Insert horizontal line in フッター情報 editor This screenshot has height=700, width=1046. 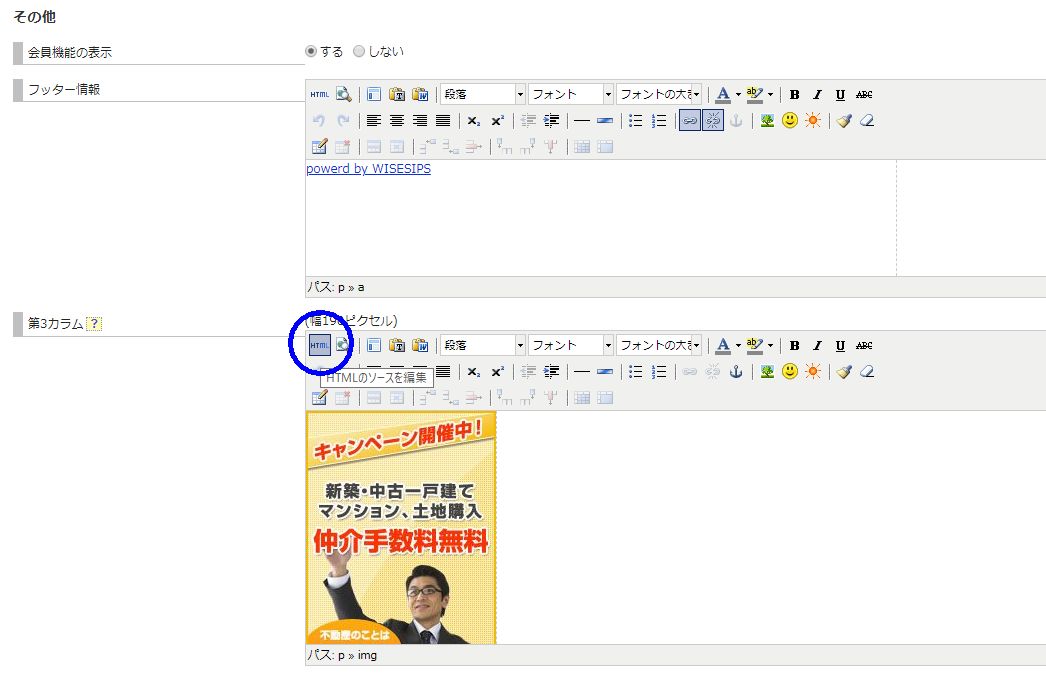click(x=582, y=121)
